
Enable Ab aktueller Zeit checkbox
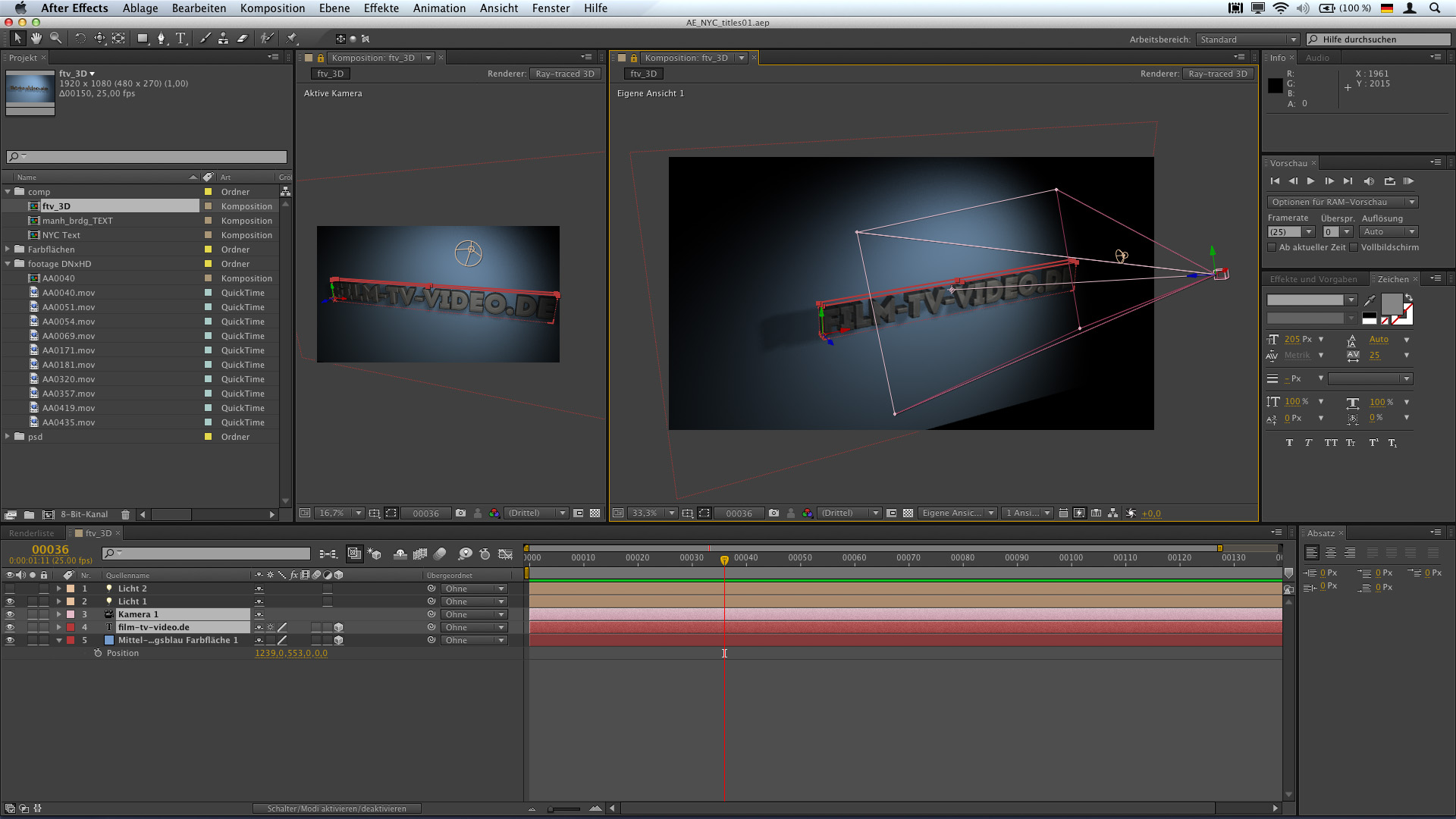[x=1272, y=247]
